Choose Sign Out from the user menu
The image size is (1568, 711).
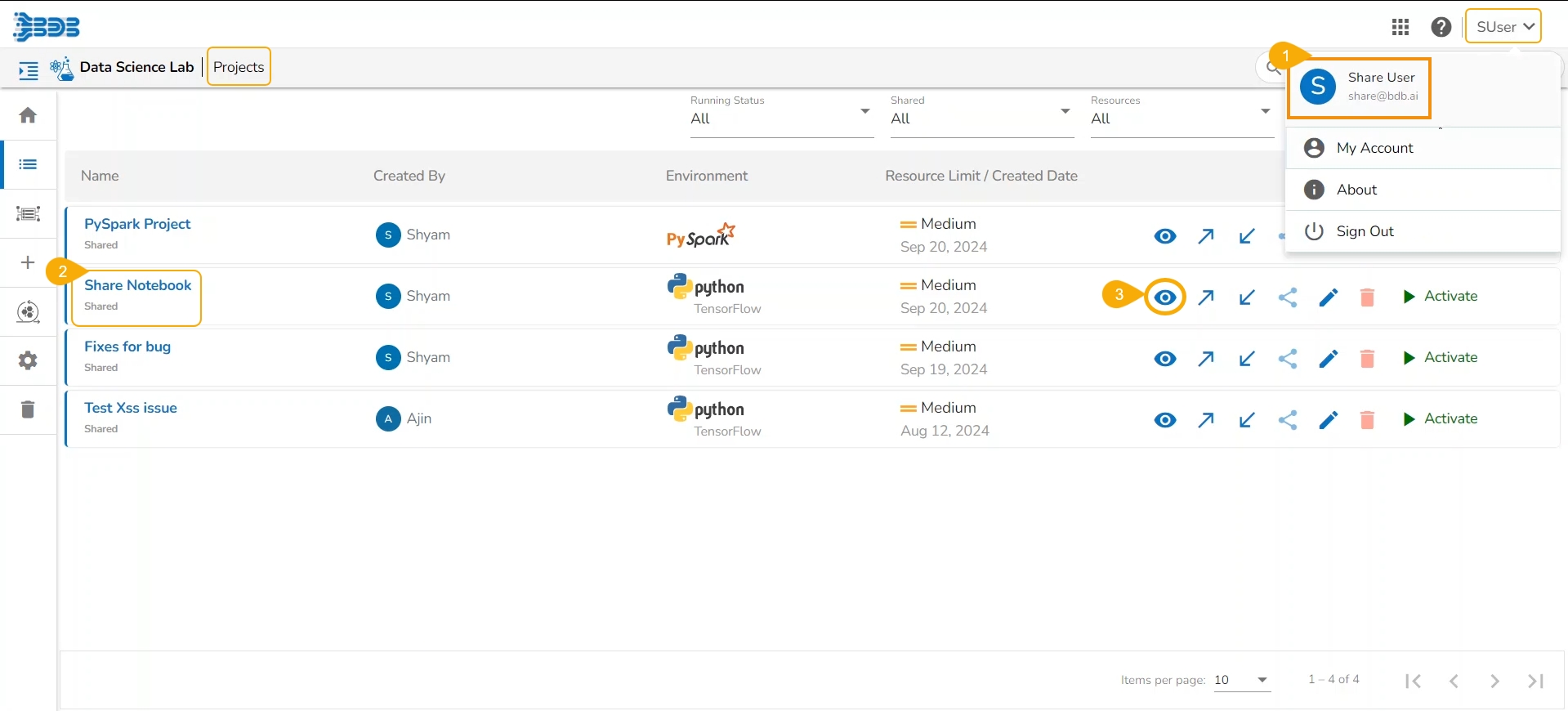(x=1365, y=231)
